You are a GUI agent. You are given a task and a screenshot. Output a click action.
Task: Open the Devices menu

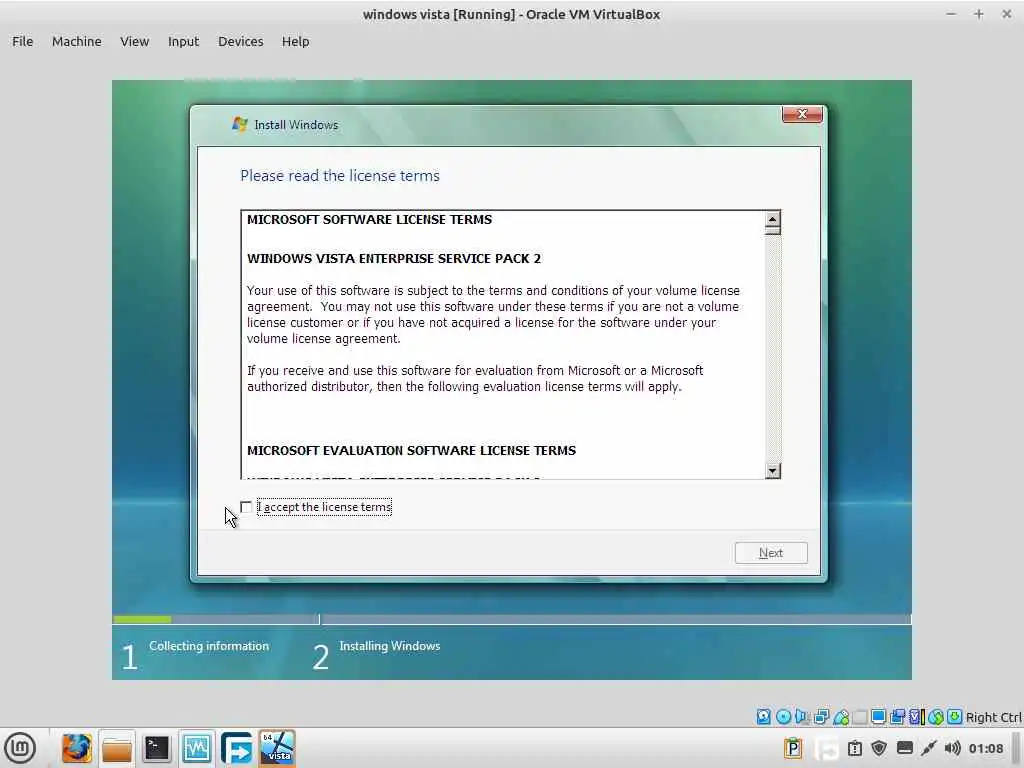tap(241, 41)
